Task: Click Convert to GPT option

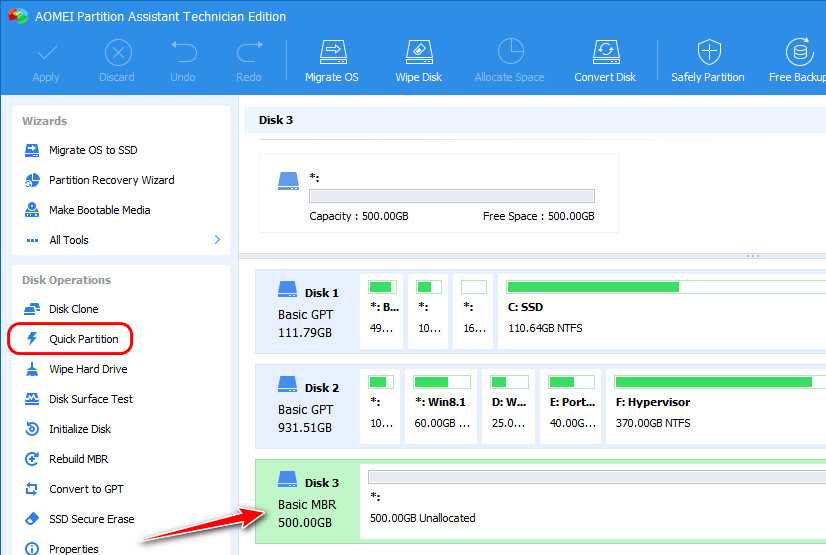Action: [x=87, y=489]
